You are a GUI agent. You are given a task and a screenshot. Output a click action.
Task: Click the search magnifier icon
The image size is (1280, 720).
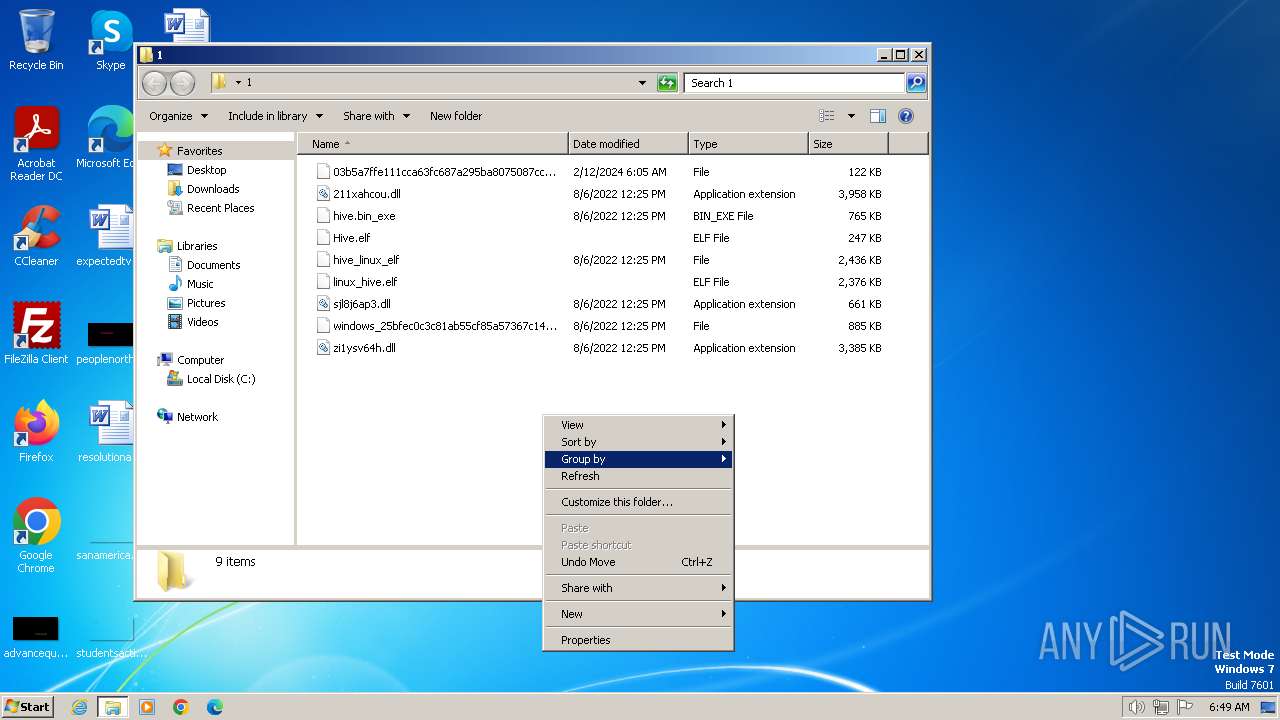tap(915, 83)
